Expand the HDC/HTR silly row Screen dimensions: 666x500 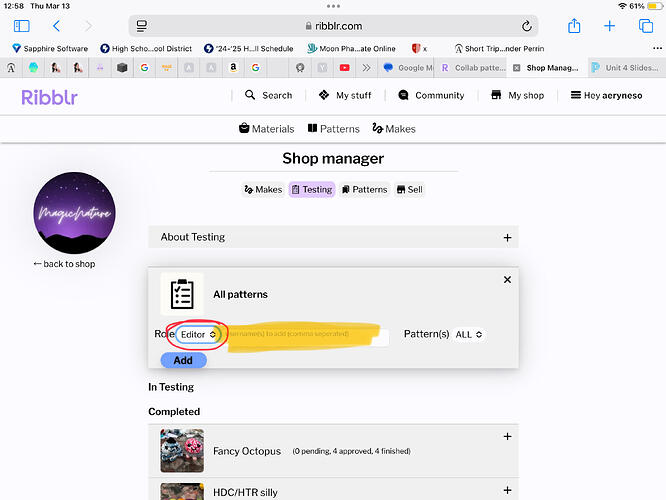[507, 490]
